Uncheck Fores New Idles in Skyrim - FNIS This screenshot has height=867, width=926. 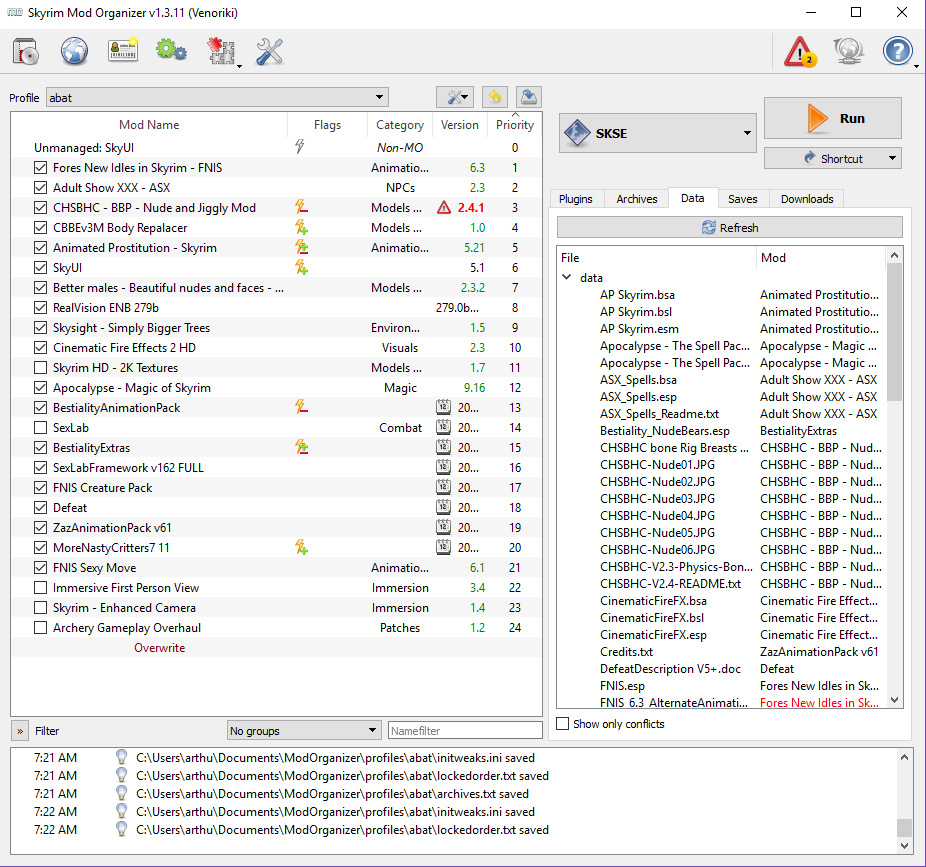pos(40,168)
